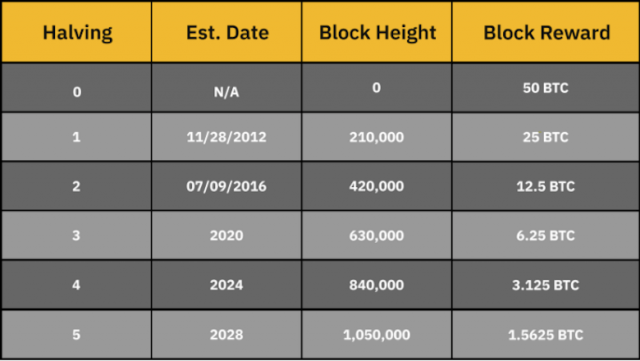
Task: Select the 12.5 BTC reward cell
Action: click(x=546, y=186)
